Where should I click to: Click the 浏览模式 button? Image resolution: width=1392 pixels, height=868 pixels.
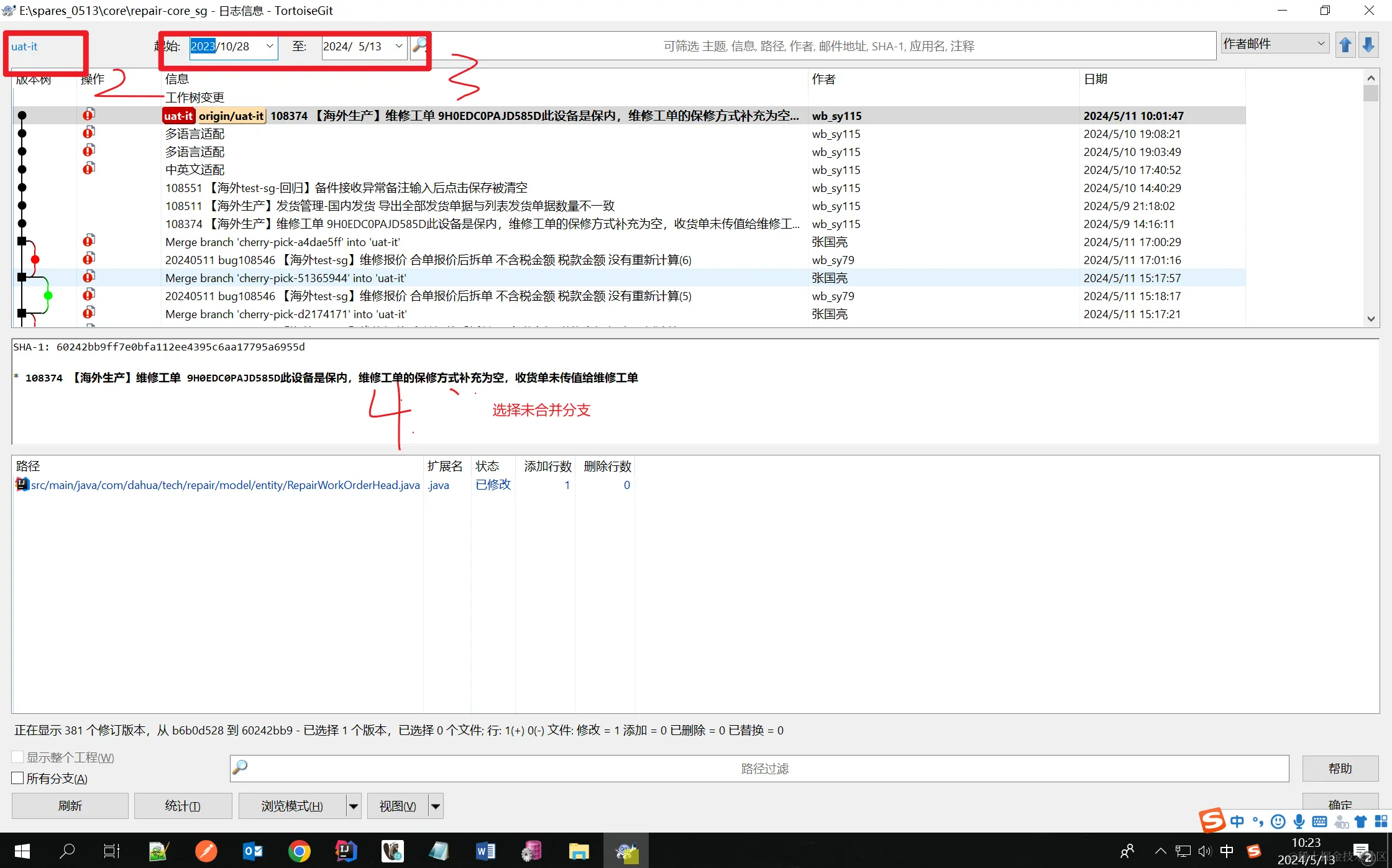(292, 806)
